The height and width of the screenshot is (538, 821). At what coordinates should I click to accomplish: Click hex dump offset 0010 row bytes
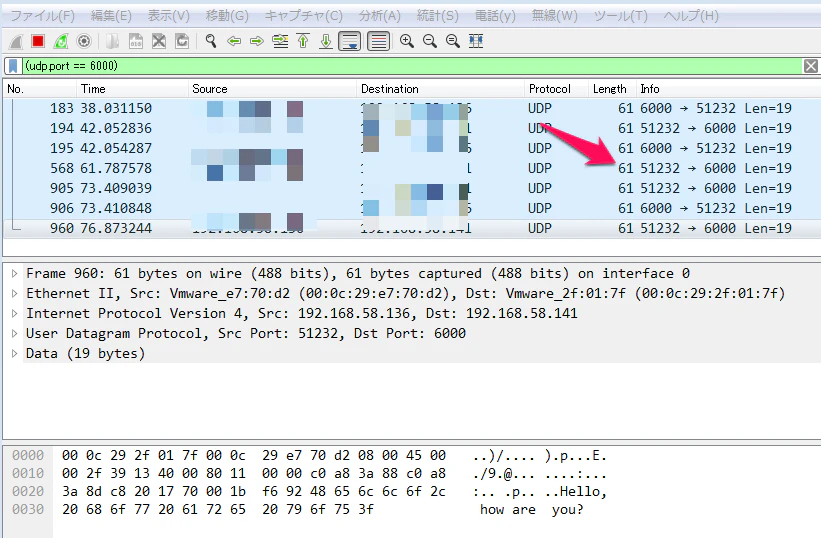(254, 473)
